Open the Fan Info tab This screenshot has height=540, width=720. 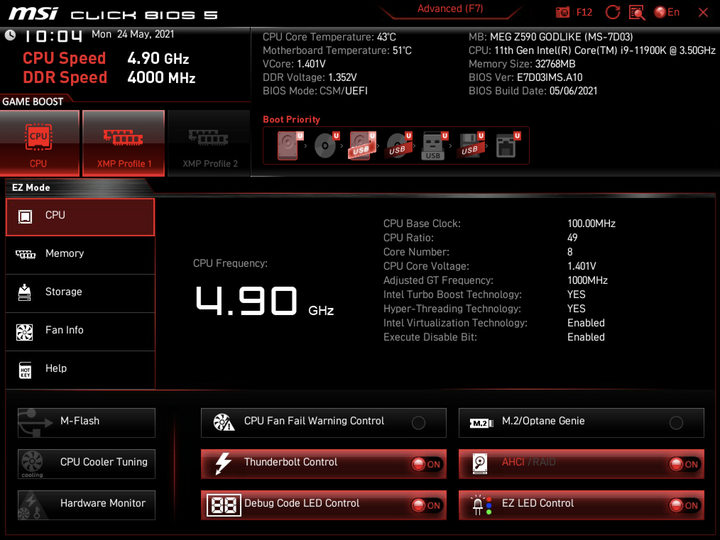pyautogui.click(x=80, y=332)
